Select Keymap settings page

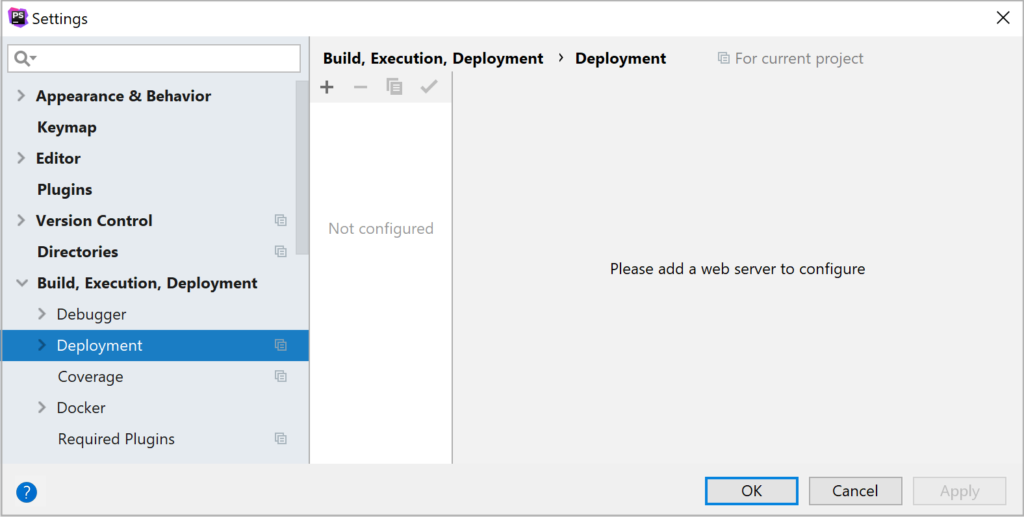pyautogui.click(x=67, y=127)
